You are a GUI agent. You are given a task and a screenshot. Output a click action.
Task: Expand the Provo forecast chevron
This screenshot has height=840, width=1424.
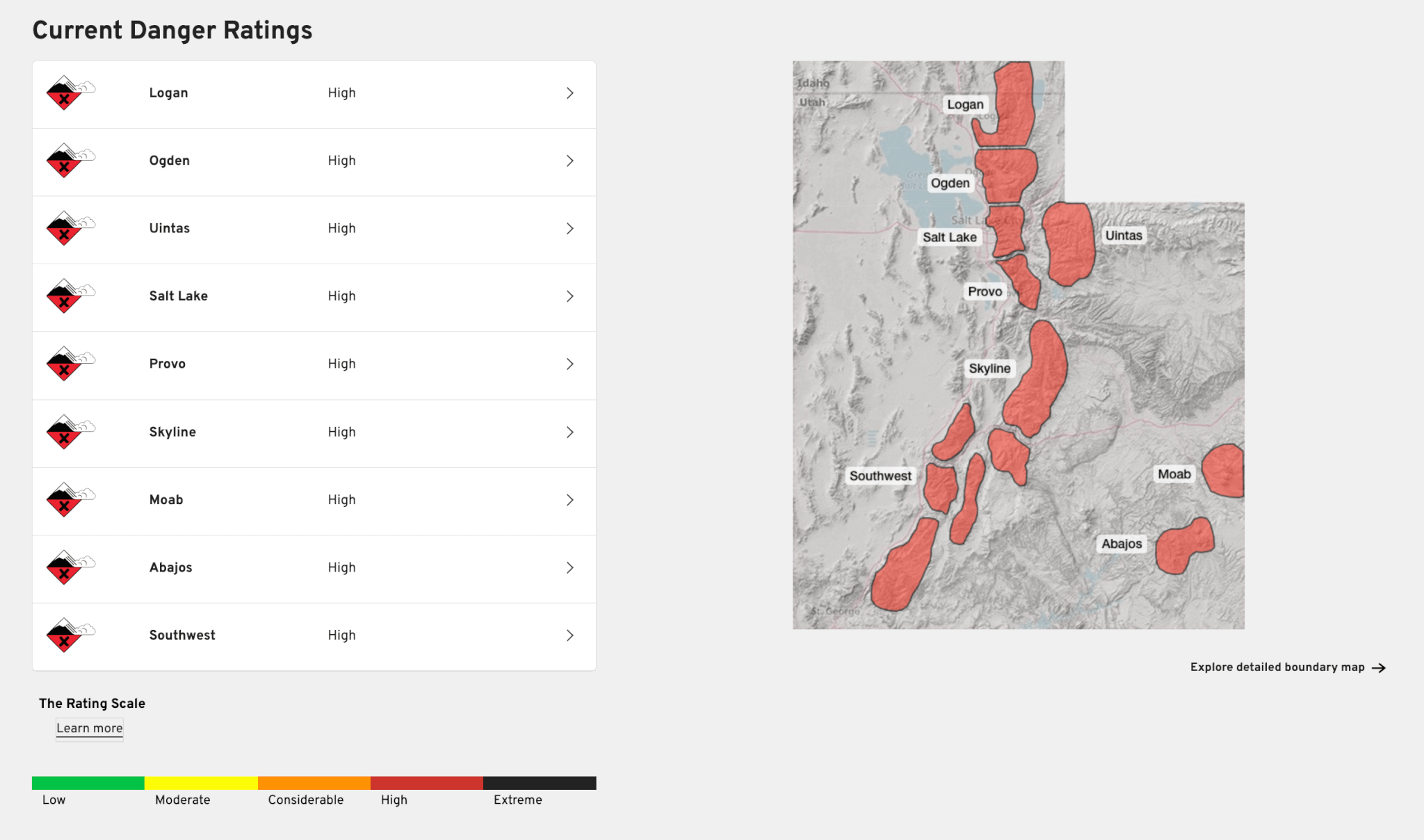(570, 364)
